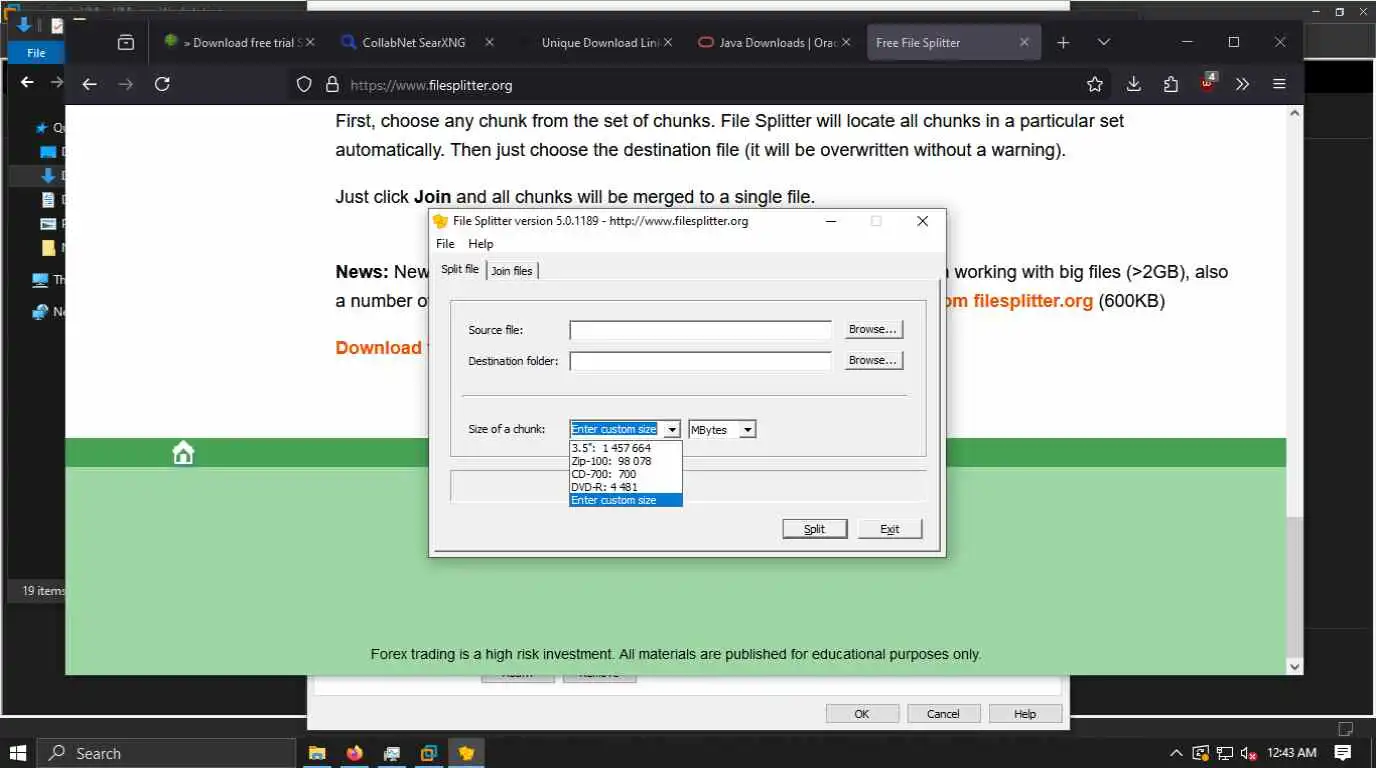Screen dimensions: 1376x768
Task: Switch to the Join files tab
Action: 512,271
